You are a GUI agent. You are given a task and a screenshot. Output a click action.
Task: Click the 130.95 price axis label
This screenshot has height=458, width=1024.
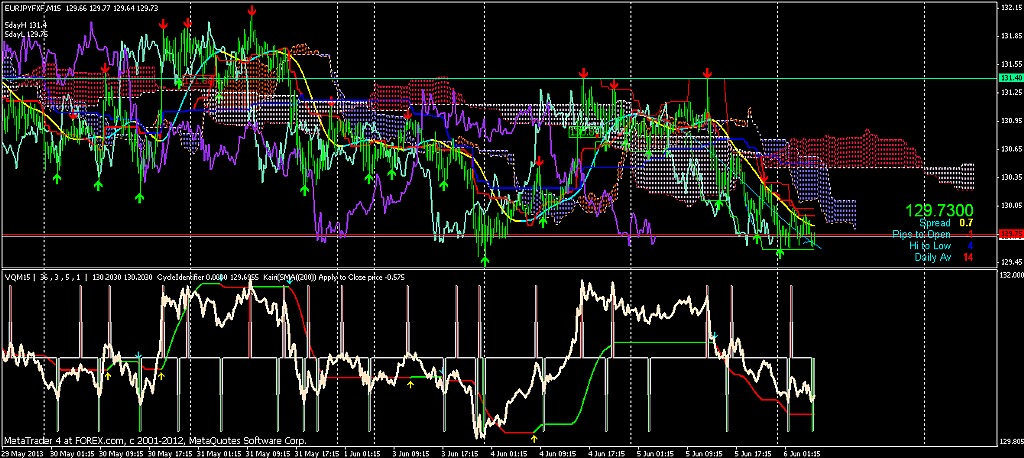click(1011, 121)
